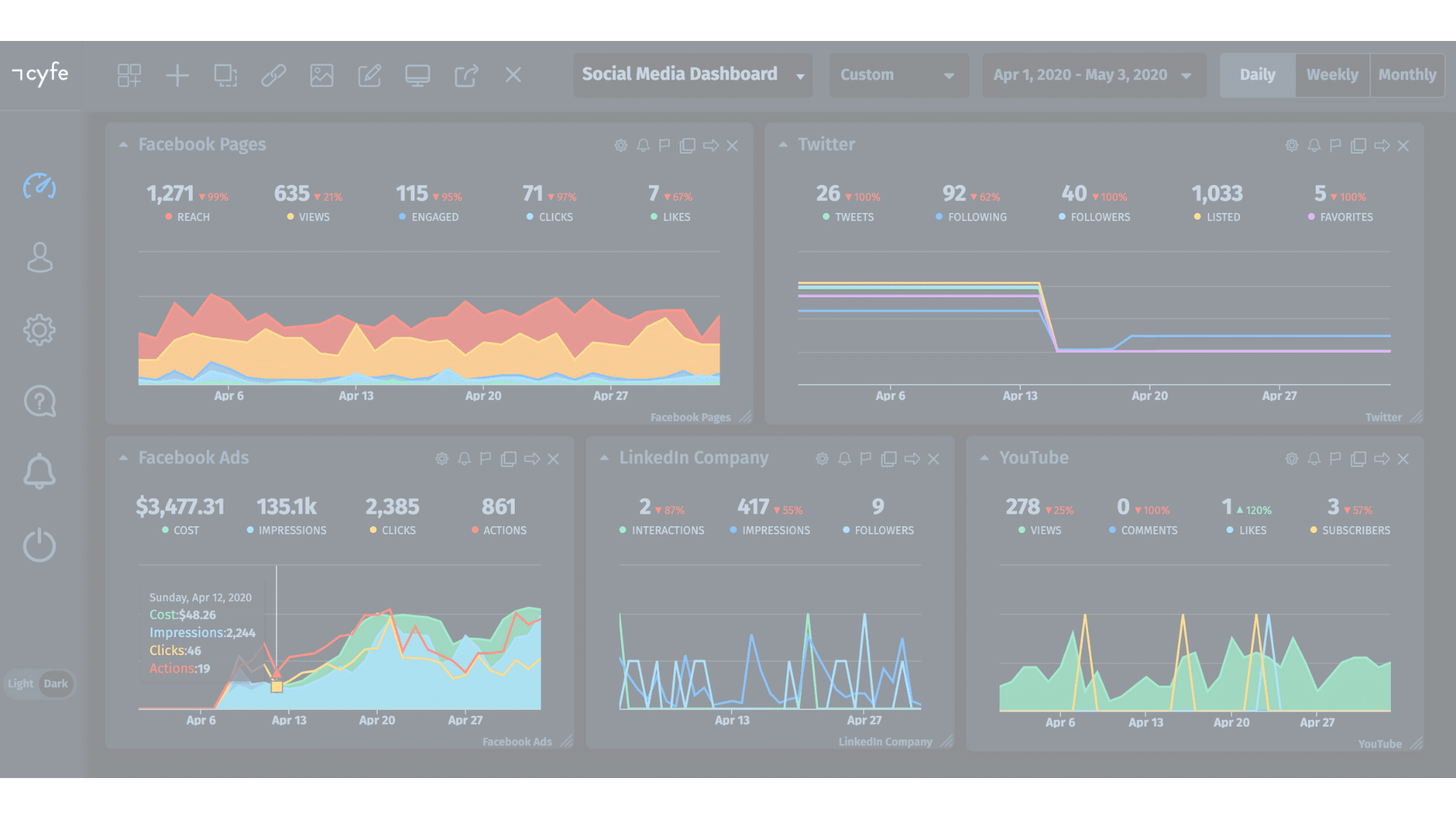
Task: Open the help question icon in sidebar
Action: (x=39, y=401)
